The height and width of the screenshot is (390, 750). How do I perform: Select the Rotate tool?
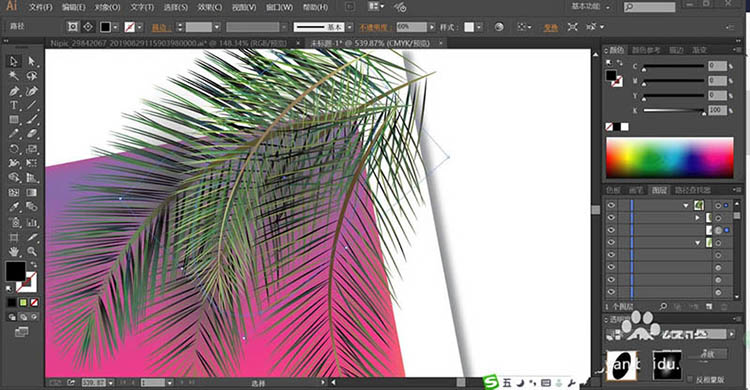click(13, 149)
